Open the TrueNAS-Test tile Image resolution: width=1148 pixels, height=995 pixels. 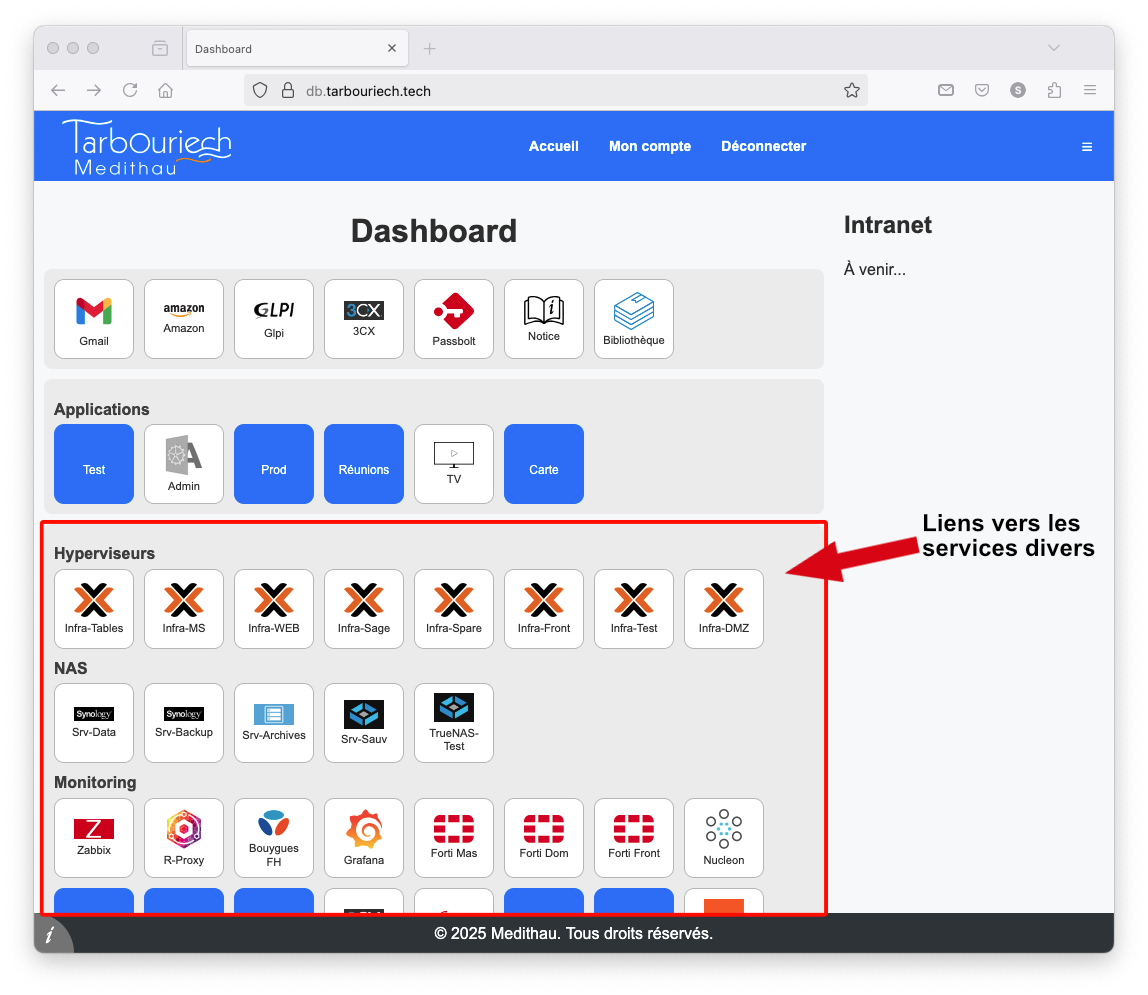454,722
